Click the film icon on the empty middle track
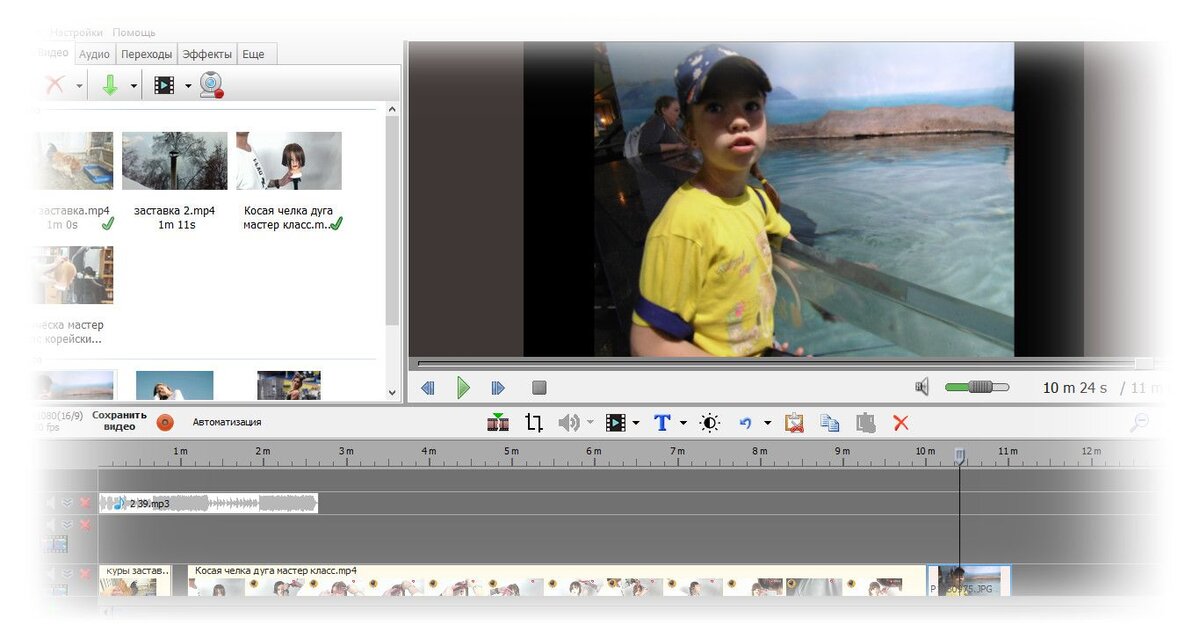This screenshot has width=1200, height=639. coord(54,545)
